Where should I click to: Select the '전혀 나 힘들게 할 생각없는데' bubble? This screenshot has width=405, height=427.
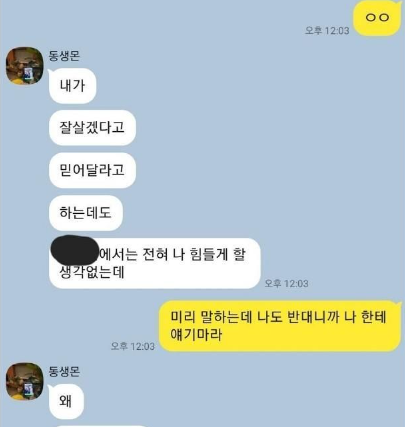155,263
